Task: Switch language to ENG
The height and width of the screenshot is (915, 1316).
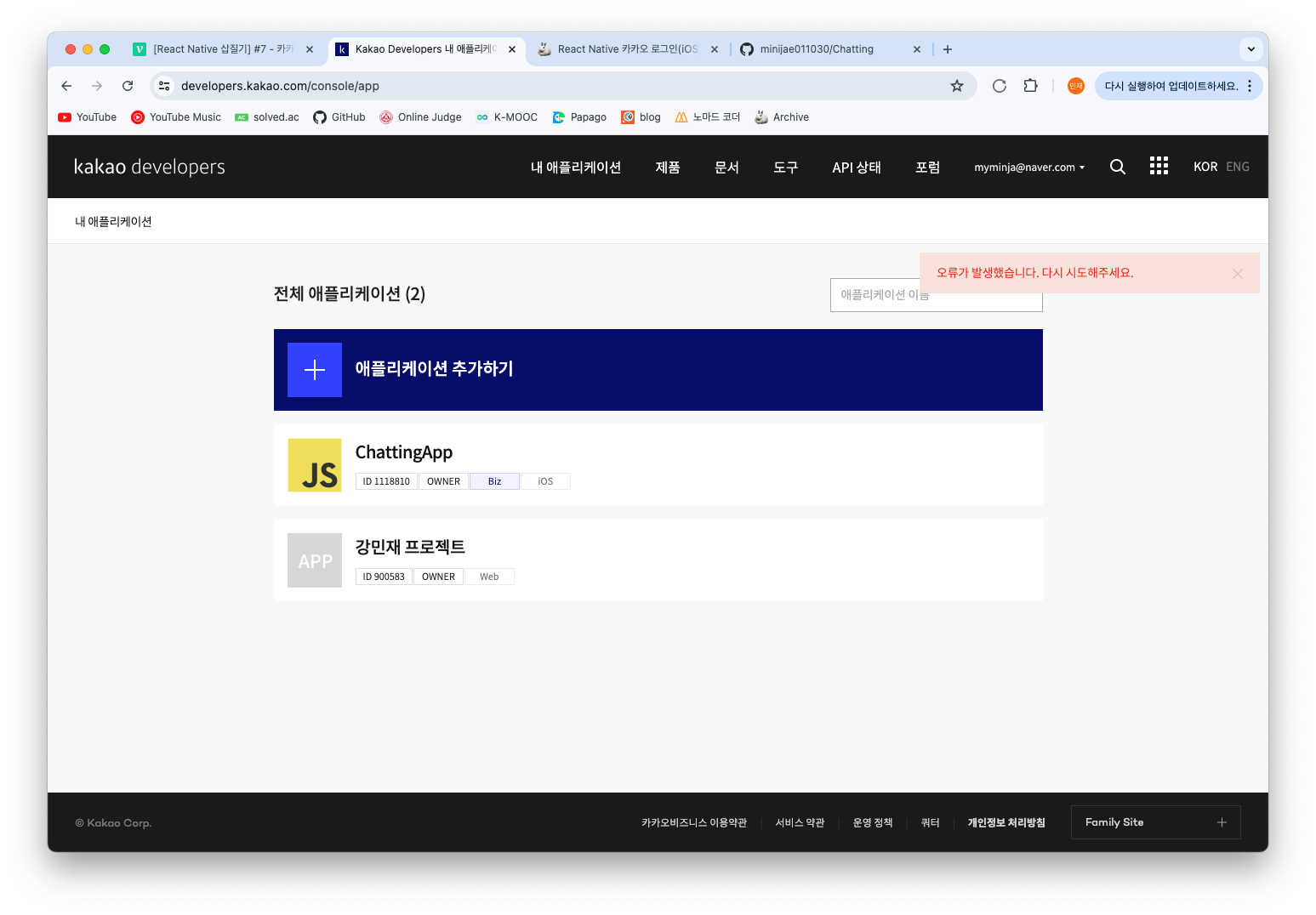Action: click(1238, 167)
